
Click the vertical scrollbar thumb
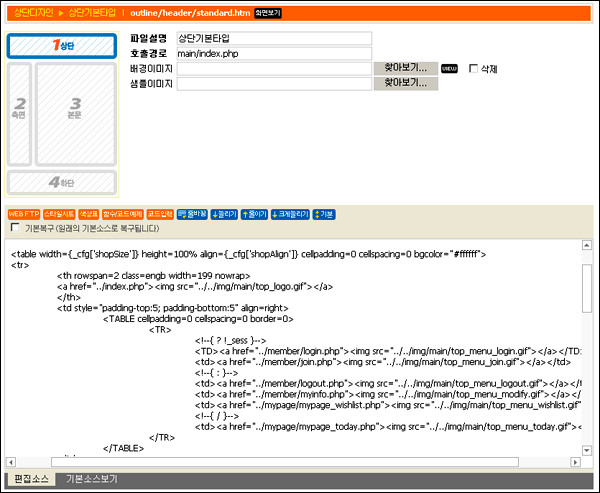pyautogui.click(x=587, y=288)
